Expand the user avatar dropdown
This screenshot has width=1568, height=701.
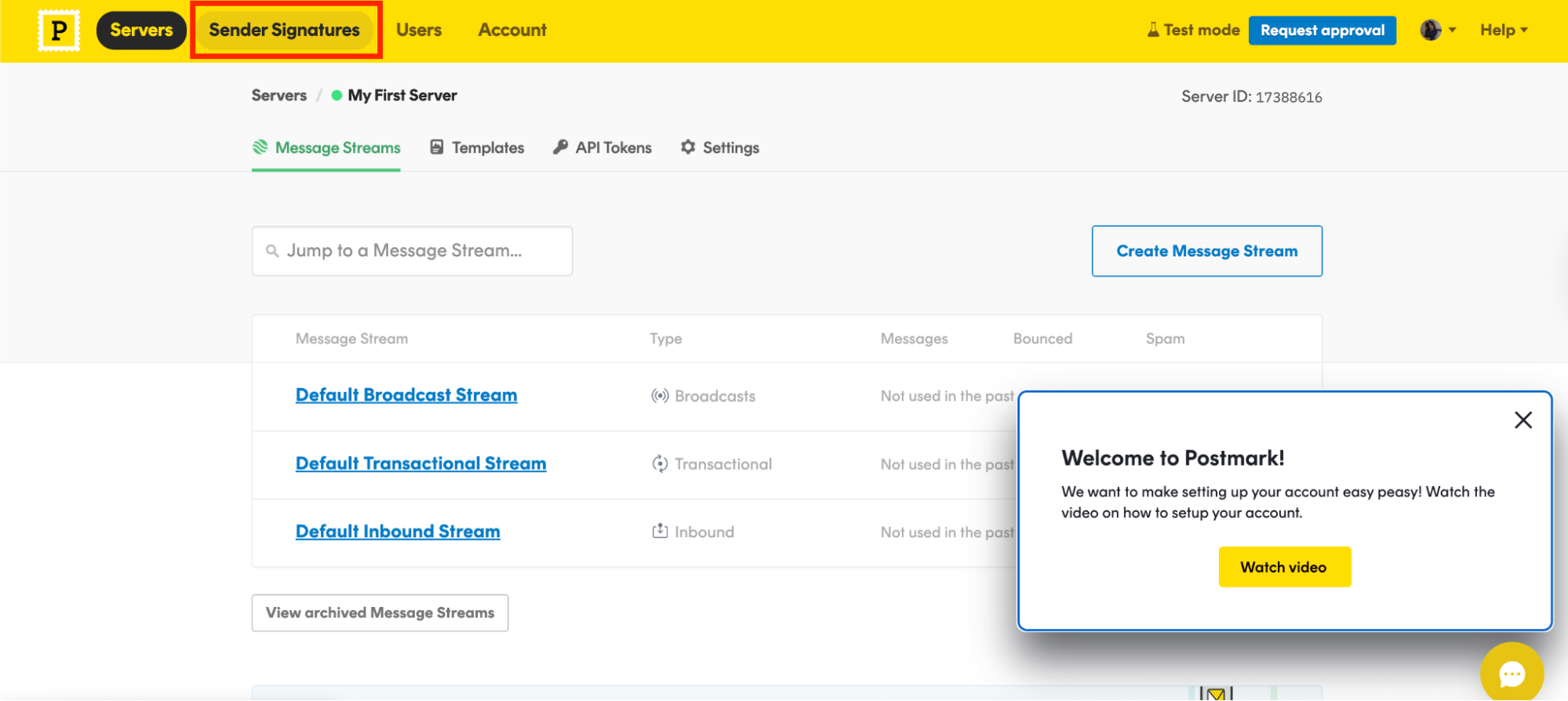point(1438,30)
